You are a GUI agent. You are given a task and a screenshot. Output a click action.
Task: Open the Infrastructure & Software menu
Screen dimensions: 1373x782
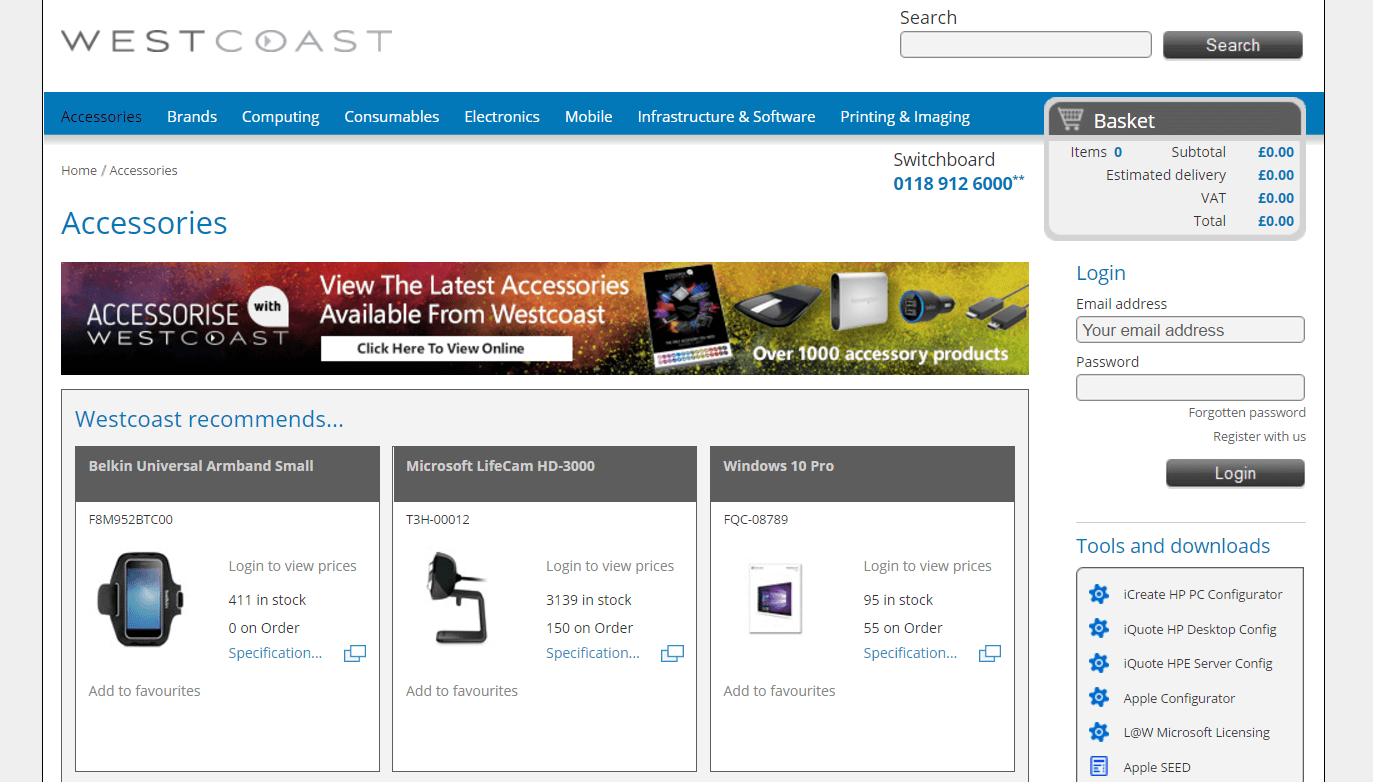point(726,117)
